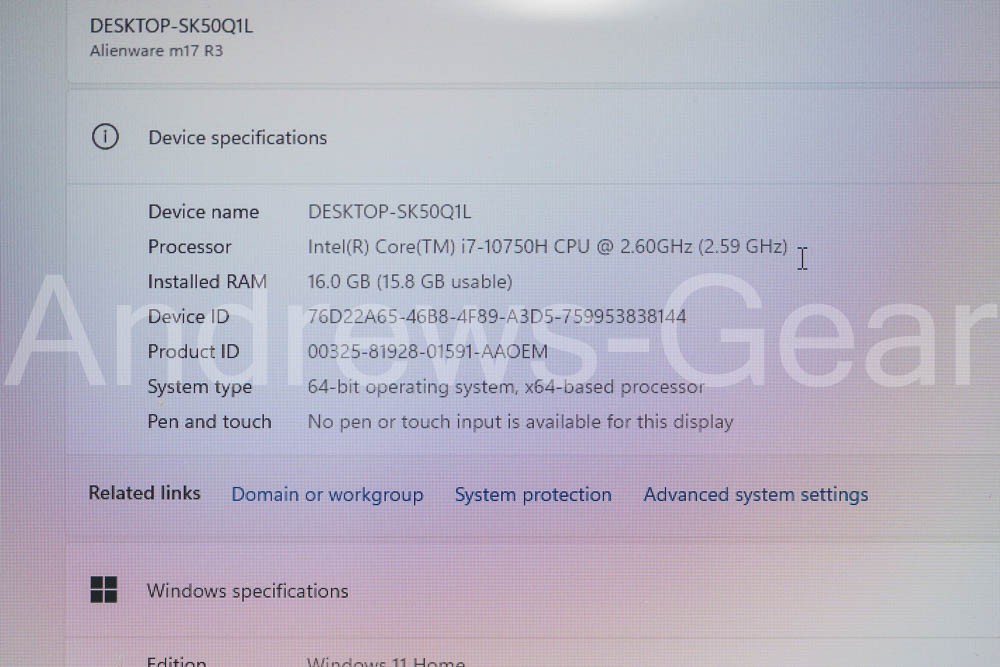Image resolution: width=1000 pixels, height=667 pixels.
Task: Select the Device name value DESKTOP-SK50Q1L
Action: pos(390,212)
